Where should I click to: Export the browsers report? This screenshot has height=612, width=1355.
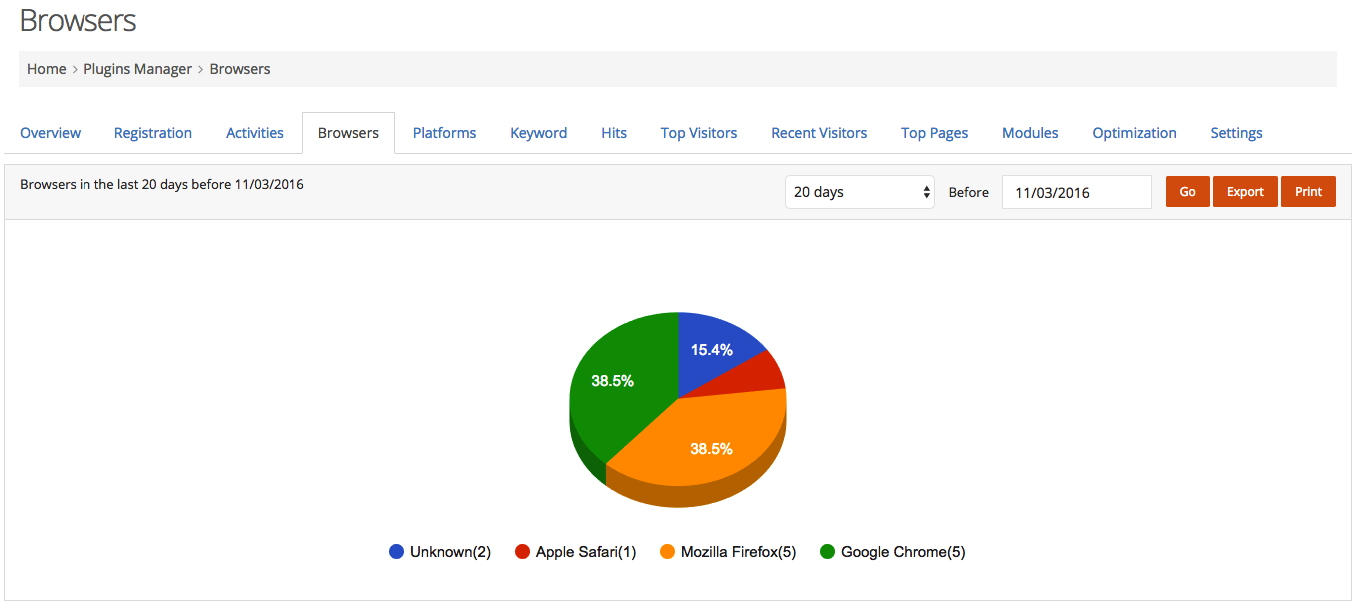(1245, 192)
